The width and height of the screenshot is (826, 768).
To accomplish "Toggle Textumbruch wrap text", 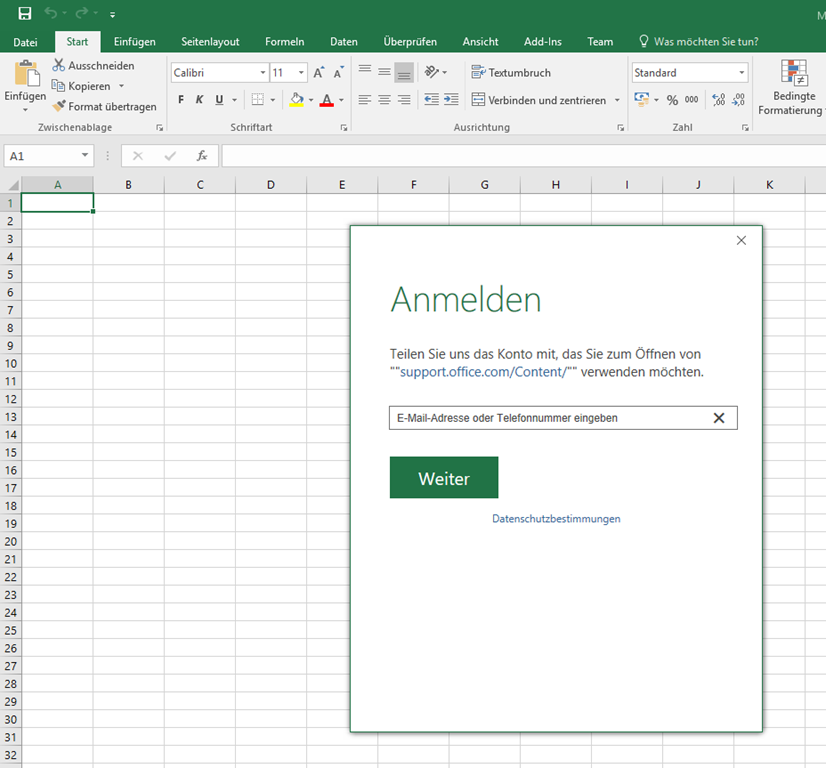I will [x=510, y=73].
